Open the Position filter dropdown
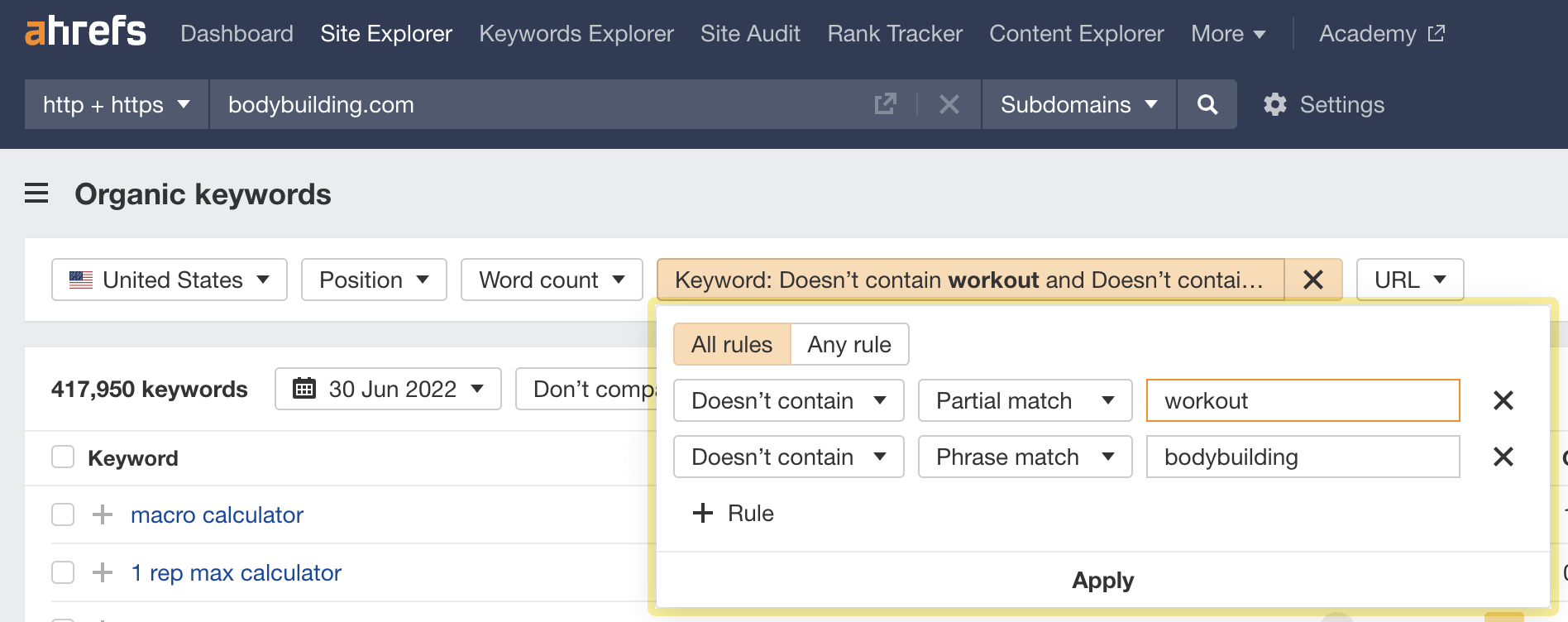 coord(374,280)
